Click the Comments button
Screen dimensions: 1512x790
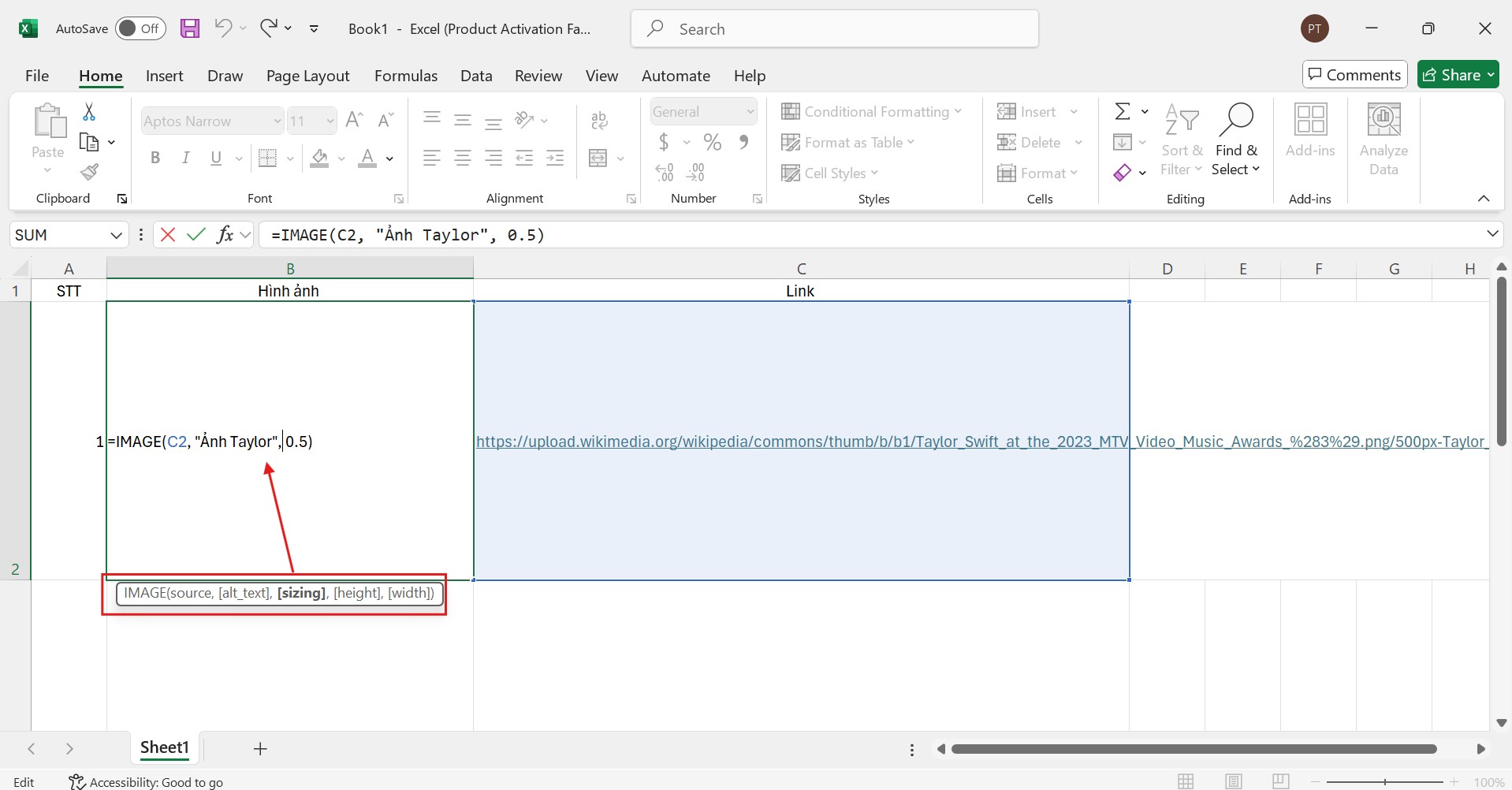click(x=1354, y=75)
